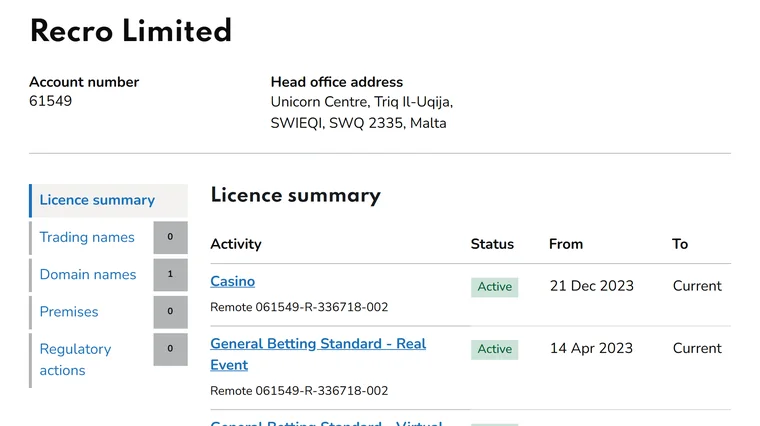Image resolution: width=760 pixels, height=426 pixels.
Task: Click the Domain names count badge
Action: pyautogui.click(x=171, y=275)
